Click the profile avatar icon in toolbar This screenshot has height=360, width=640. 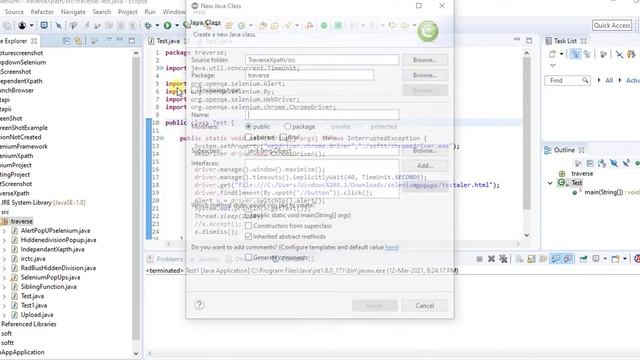[x=22, y=26]
